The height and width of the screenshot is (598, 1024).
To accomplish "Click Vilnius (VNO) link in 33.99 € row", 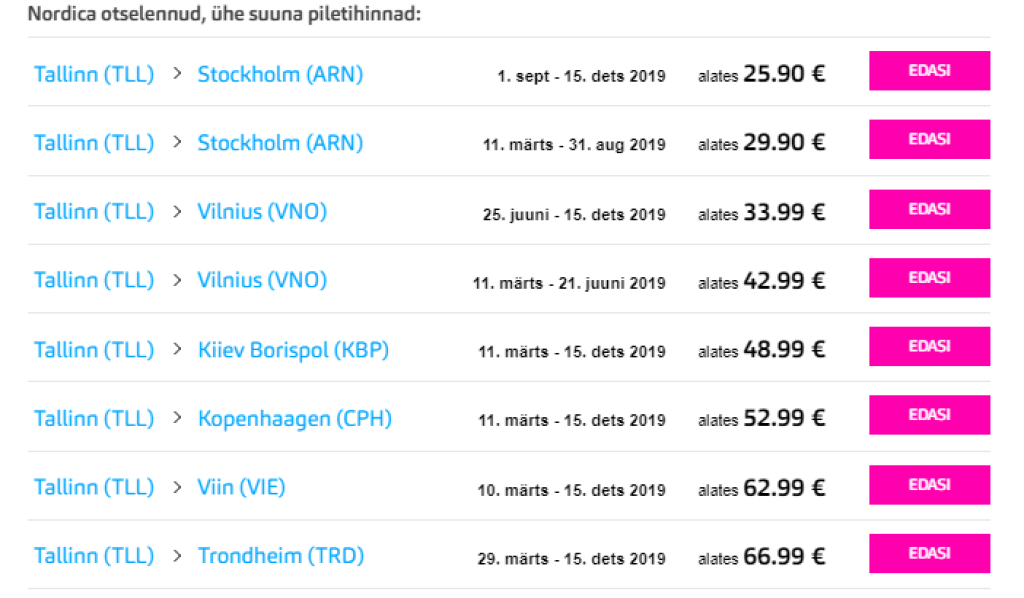I will click(x=262, y=212).
